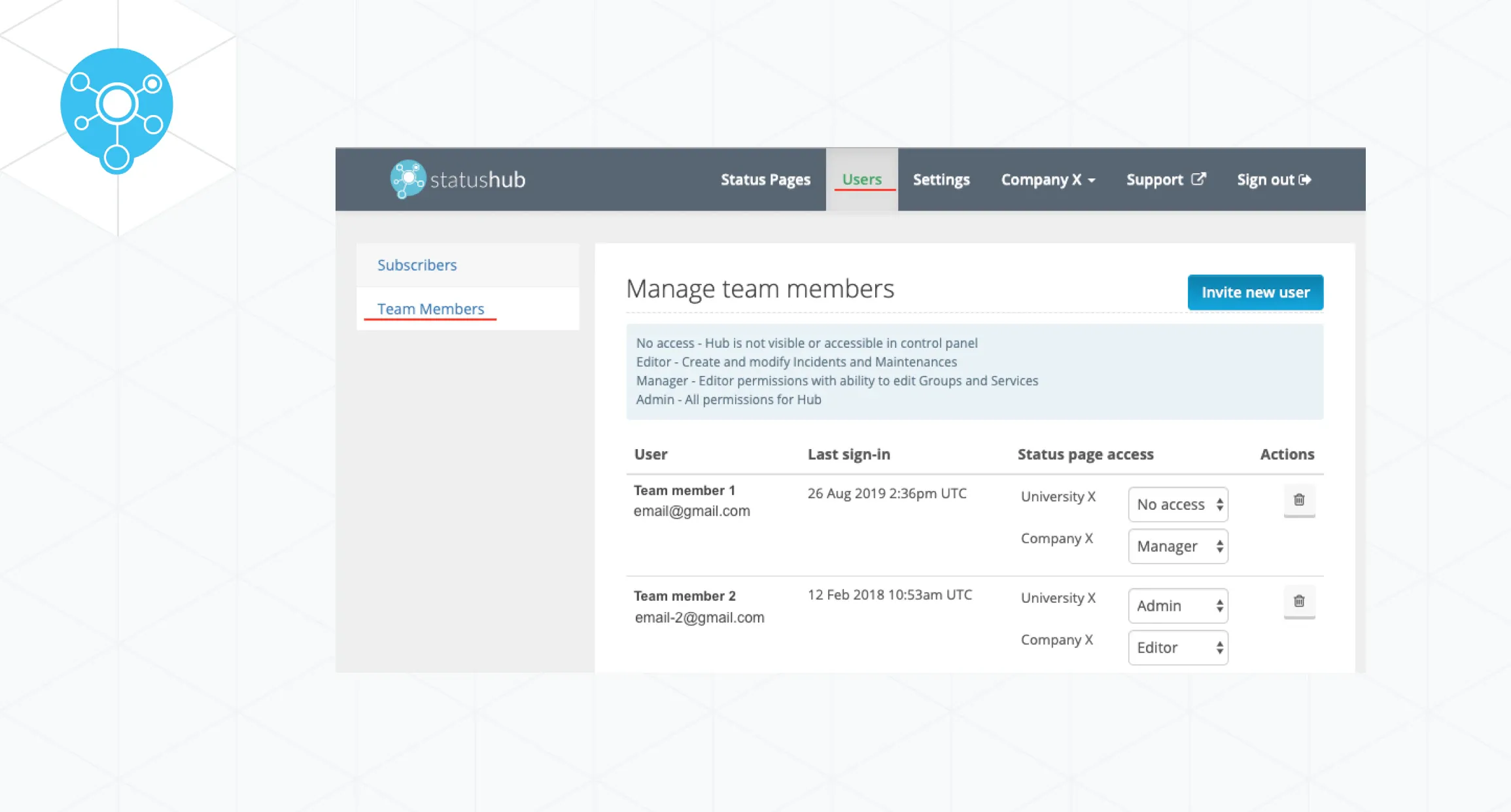Open the Team Members sidebar link
The image size is (1511, 812).
tap(430, 309)
